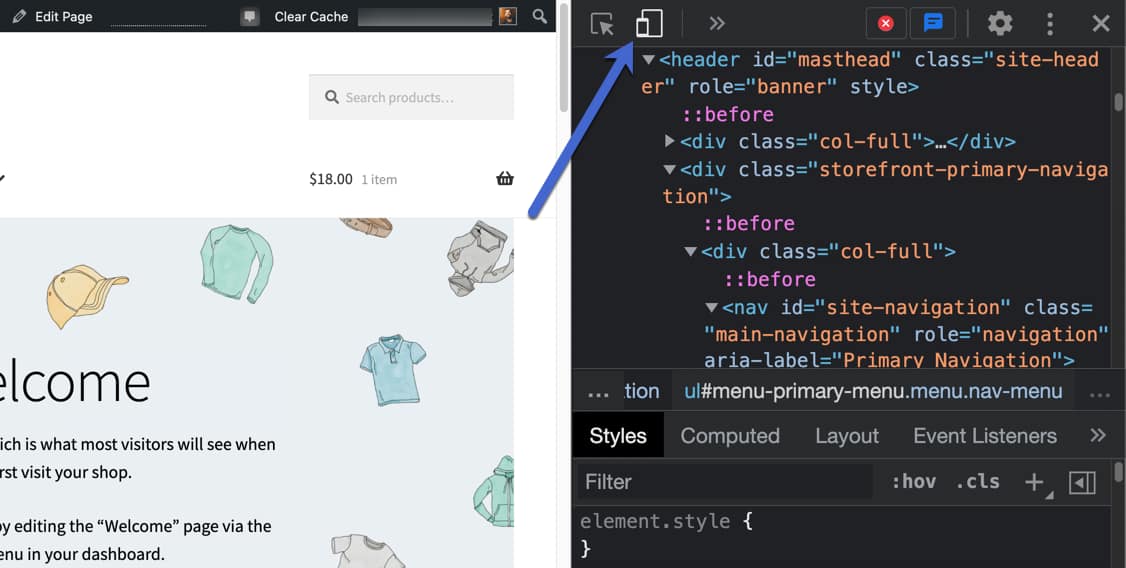Toggle the .cls class editor button

[977, 482]
